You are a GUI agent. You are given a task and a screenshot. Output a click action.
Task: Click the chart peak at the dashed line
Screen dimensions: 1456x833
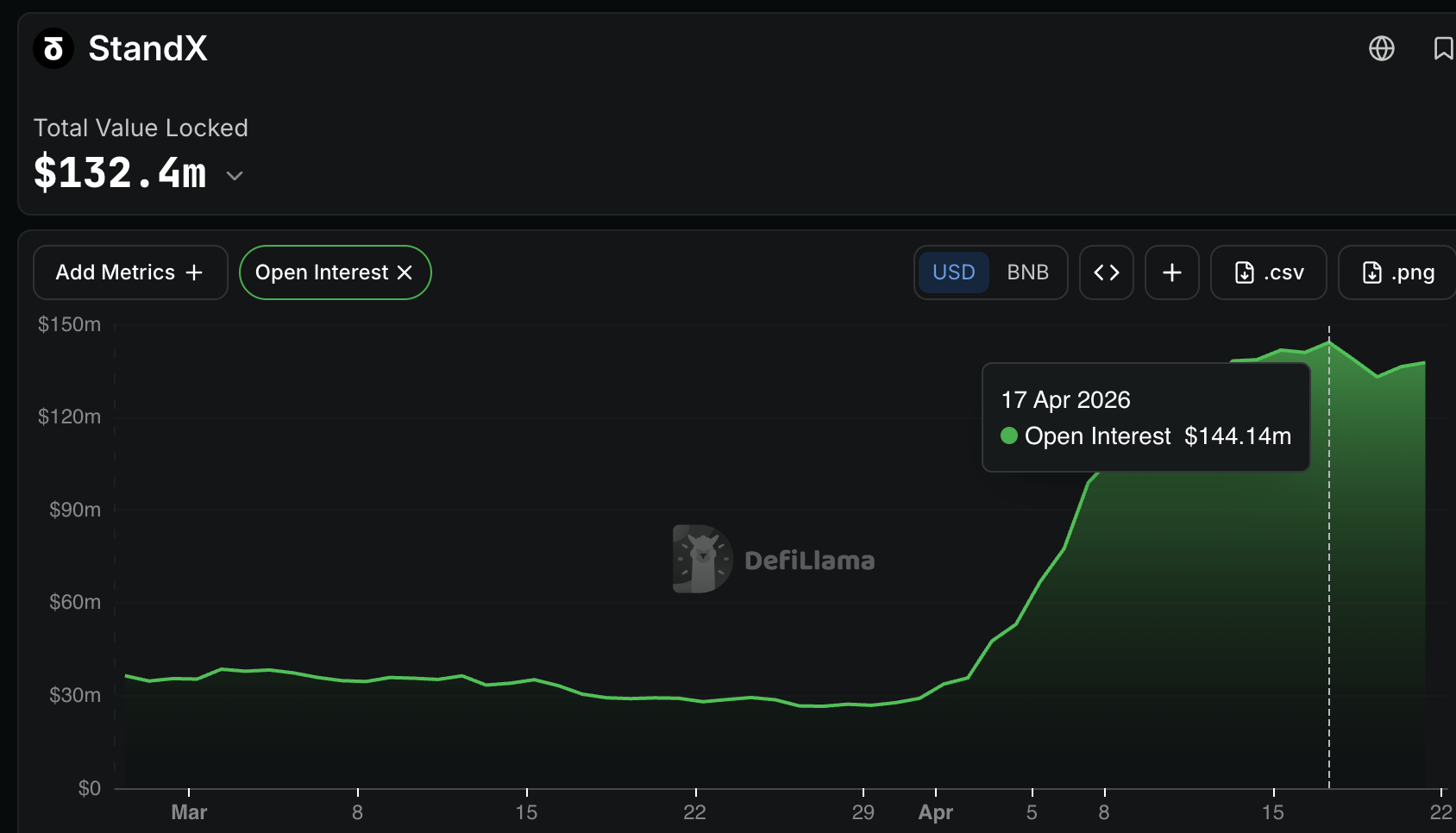(1329, 342)
